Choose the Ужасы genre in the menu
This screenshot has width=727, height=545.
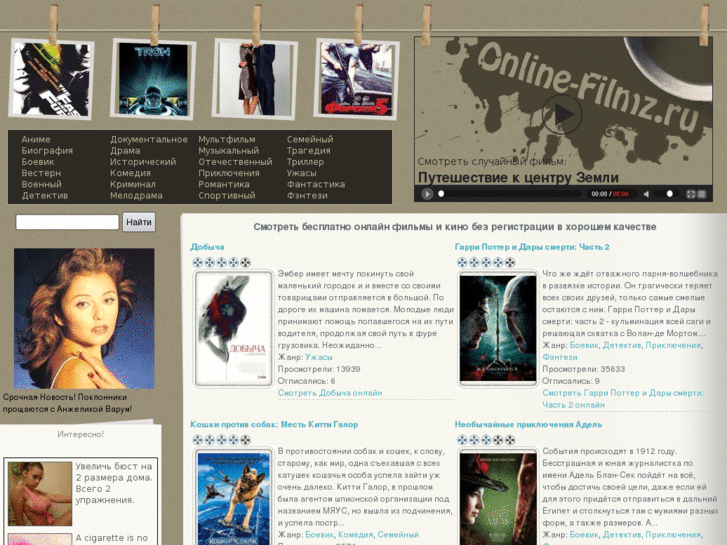pos(301,173)
